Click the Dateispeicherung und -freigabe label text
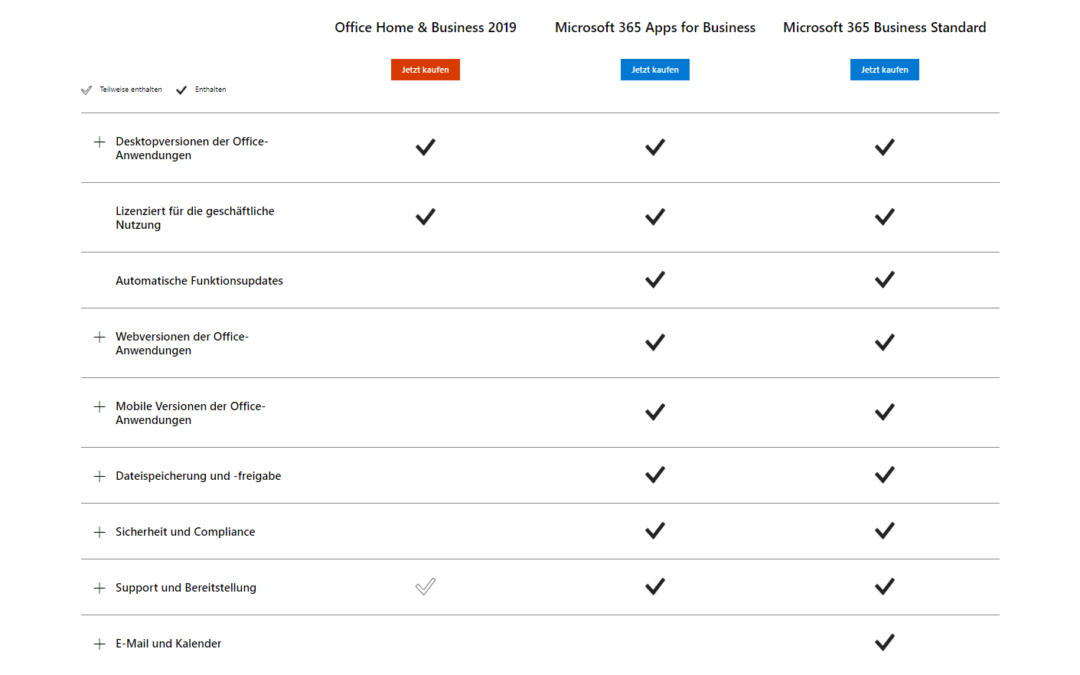1080x675 pixels. tap(198, 476)
